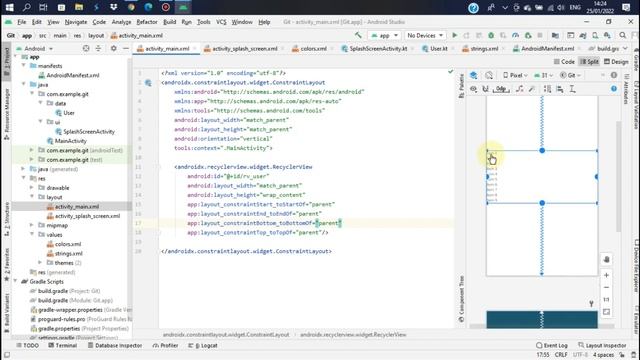Image resolution: width=640 pixels, height=360 pixels.
Task: Open the Build menu
Action: point(169,22)
